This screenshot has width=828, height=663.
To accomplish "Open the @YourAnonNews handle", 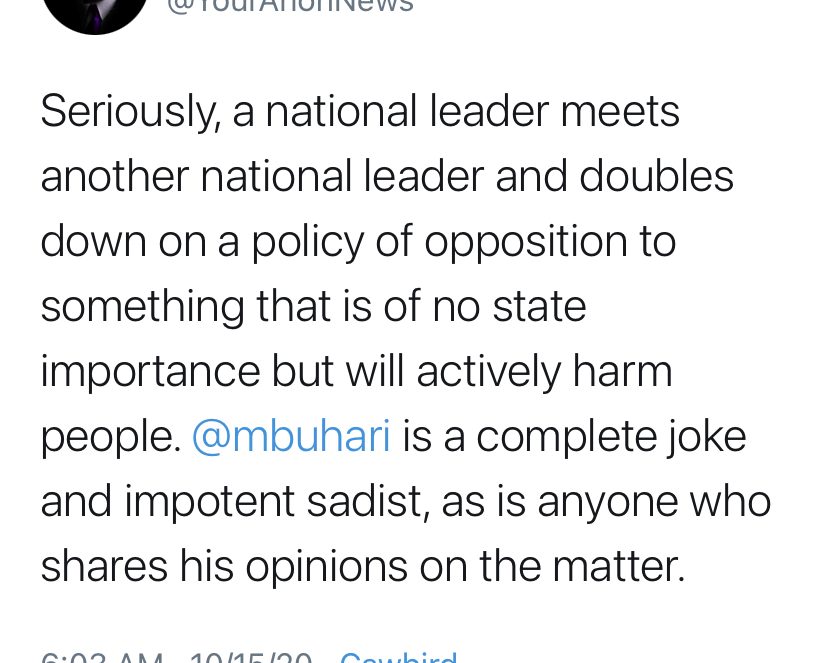I will pyautogui.click(x=290, y=5).
